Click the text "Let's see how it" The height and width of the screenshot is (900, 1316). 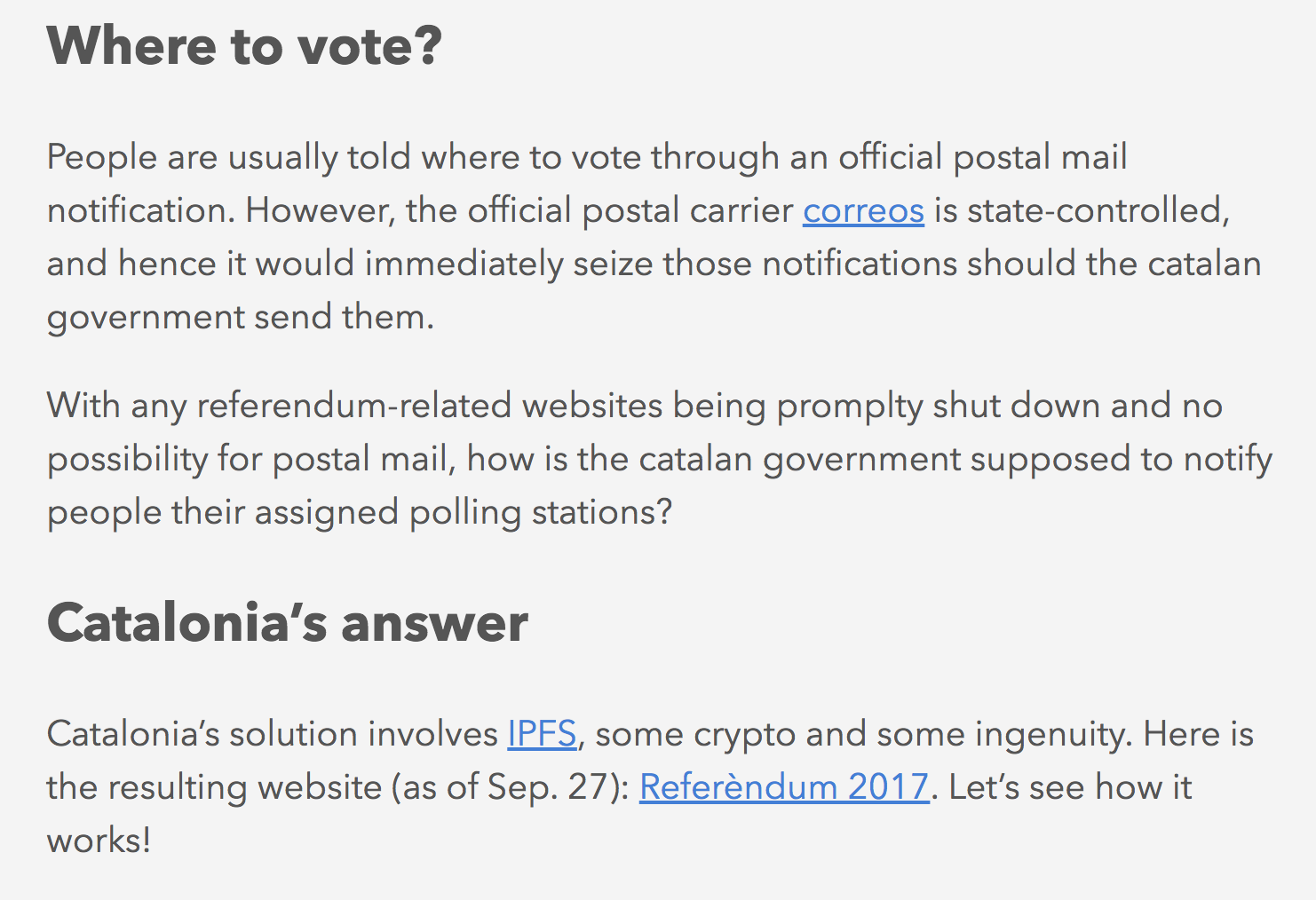tap(1070, 788)
